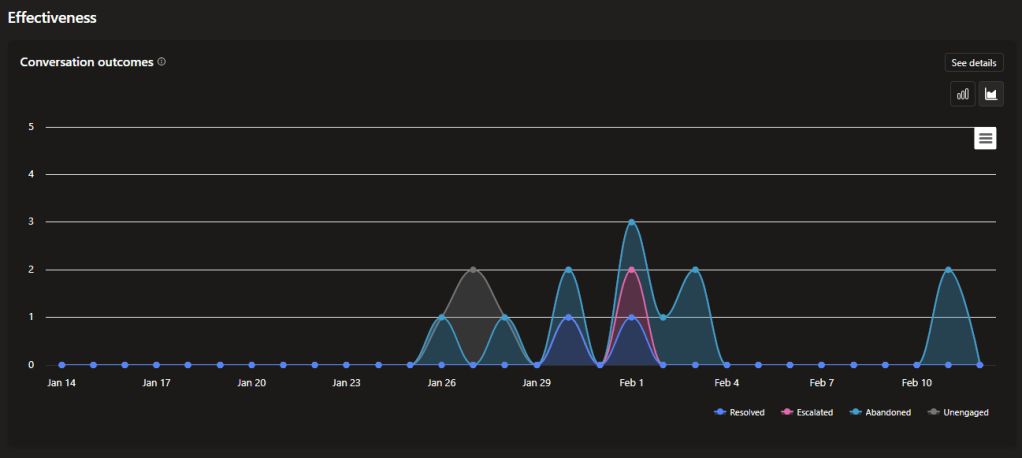This screenshot has width=1022, height=458.
Task: Click the Jan 14 data point on baseline
Action: point(62,365)
